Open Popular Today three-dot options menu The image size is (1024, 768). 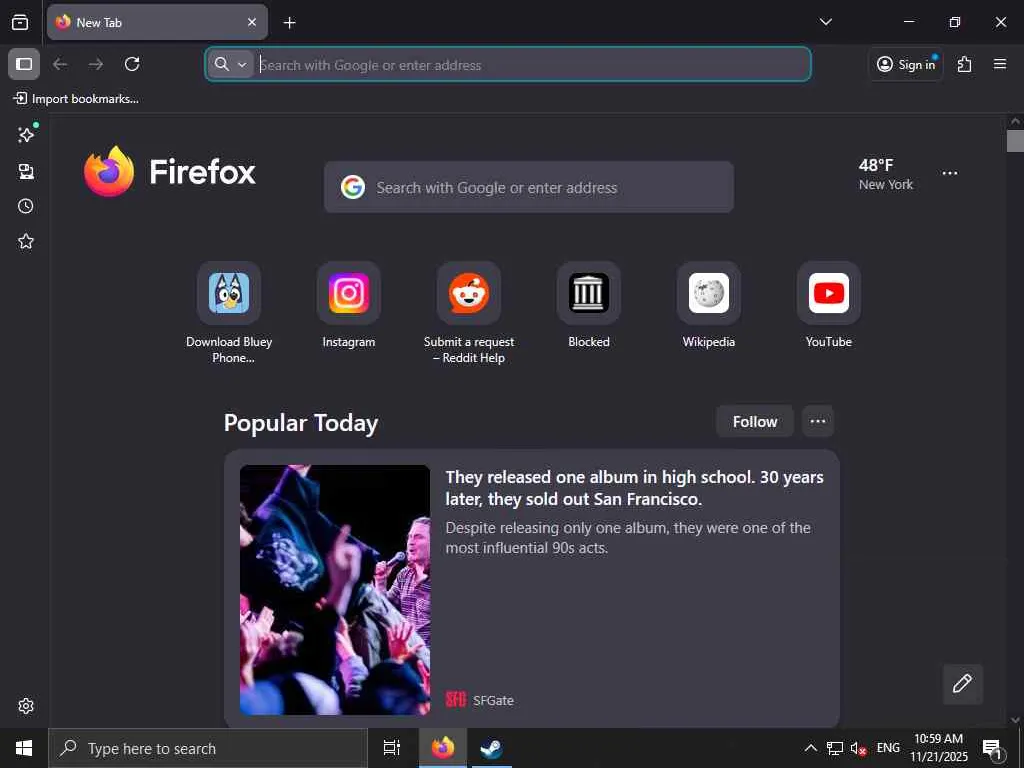pos(818,422)
